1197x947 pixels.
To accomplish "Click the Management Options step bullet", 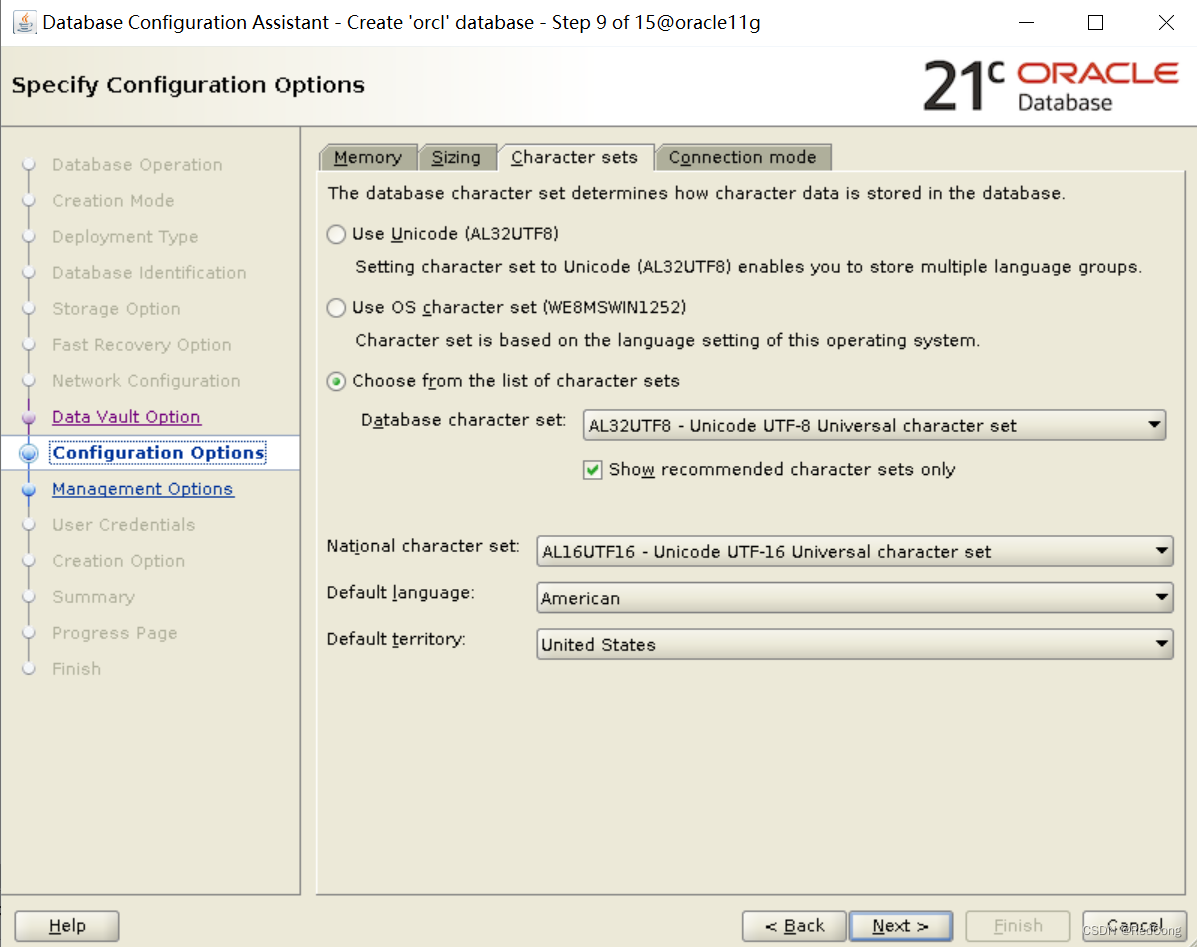I will pyautogui.click(x=29, y=489).
